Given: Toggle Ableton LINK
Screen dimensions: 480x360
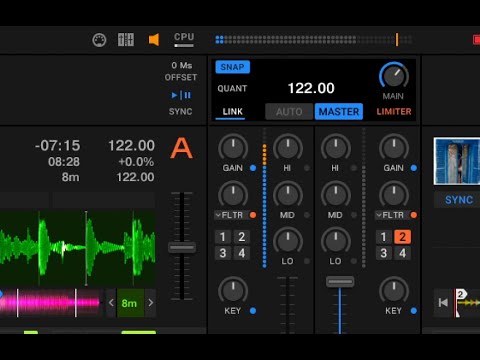Looking at the screenshot, I should tap(232, 112).
